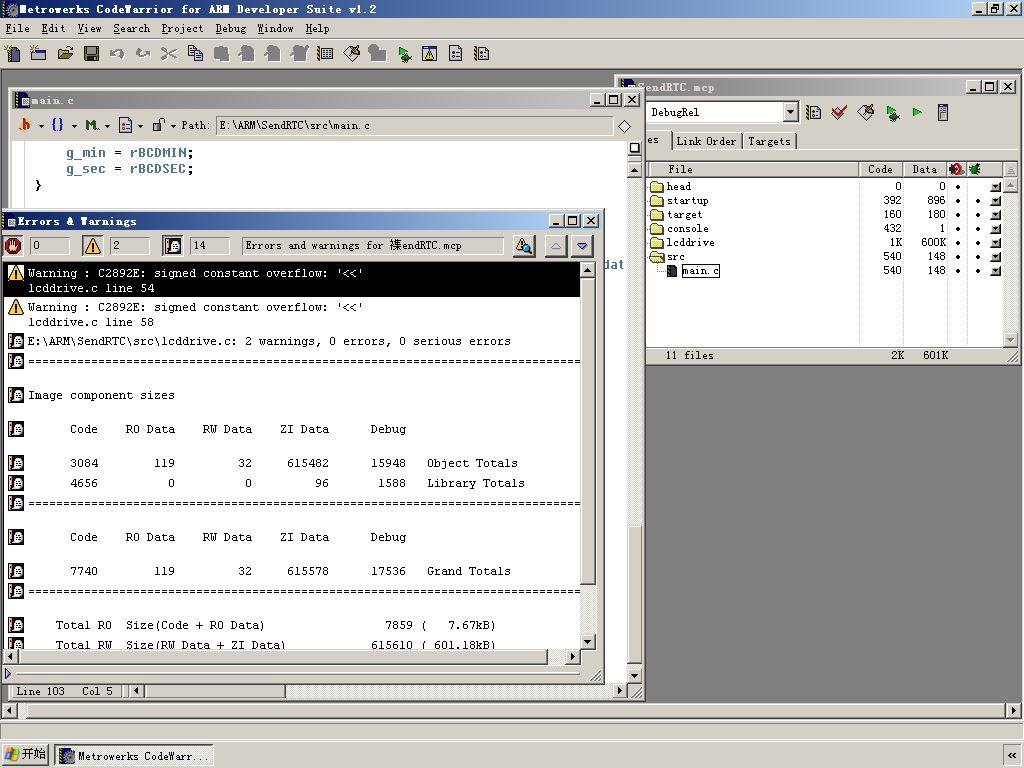Click the Debug bug icon in main toolbar

[x=404, y=54]
